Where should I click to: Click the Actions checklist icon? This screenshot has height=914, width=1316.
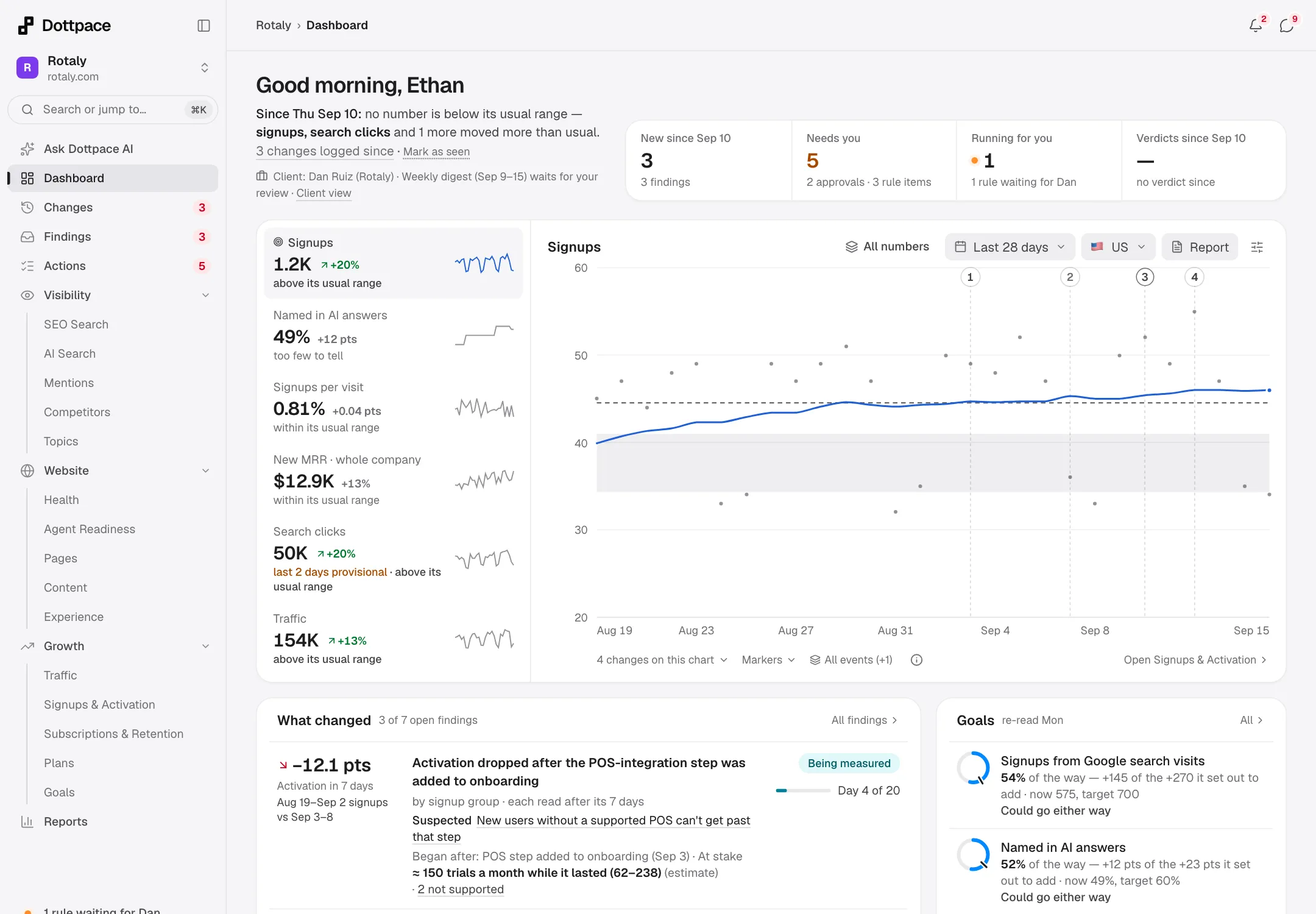27,266
